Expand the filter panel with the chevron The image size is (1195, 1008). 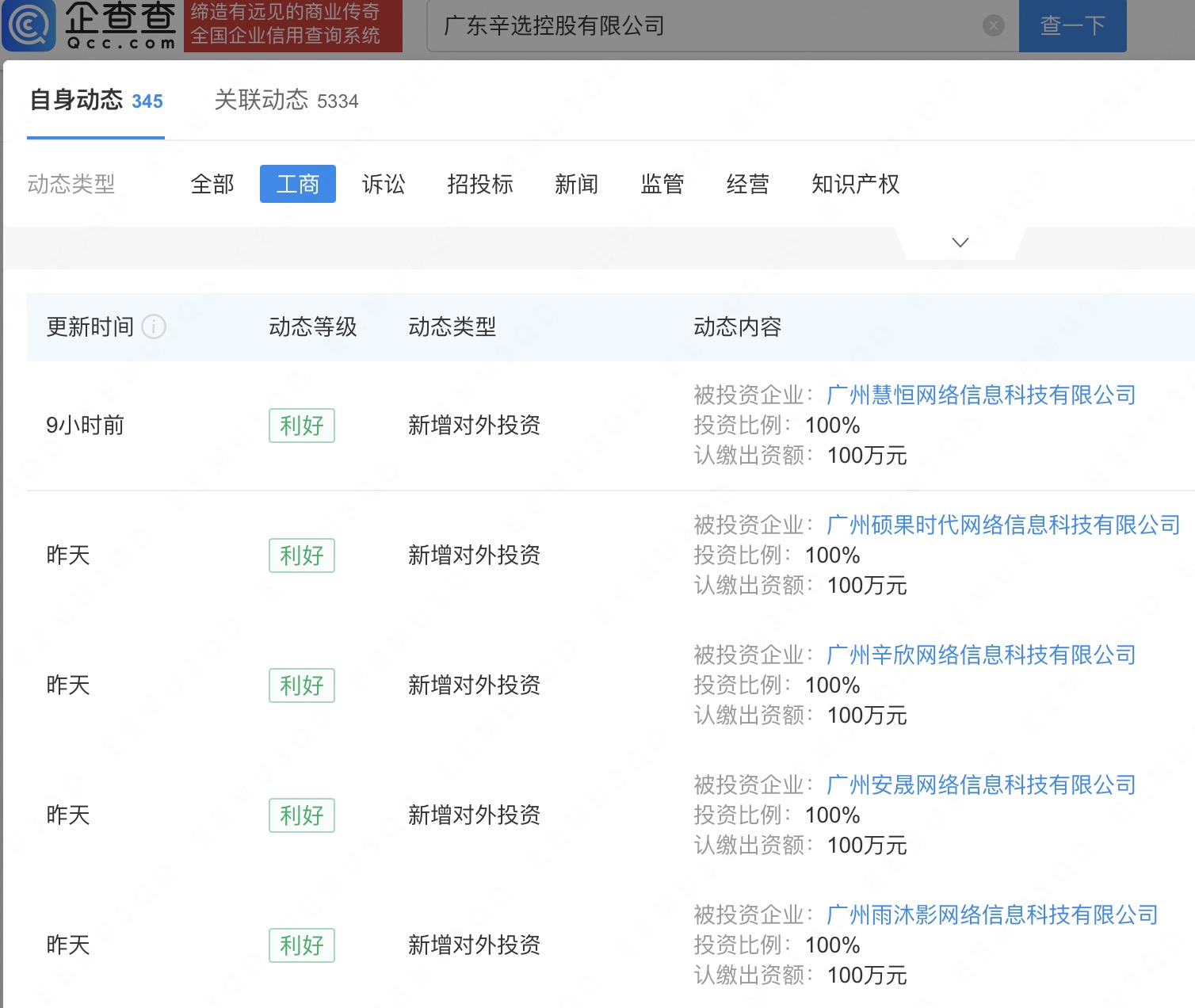pyautogui.click(x=960, y=242)
